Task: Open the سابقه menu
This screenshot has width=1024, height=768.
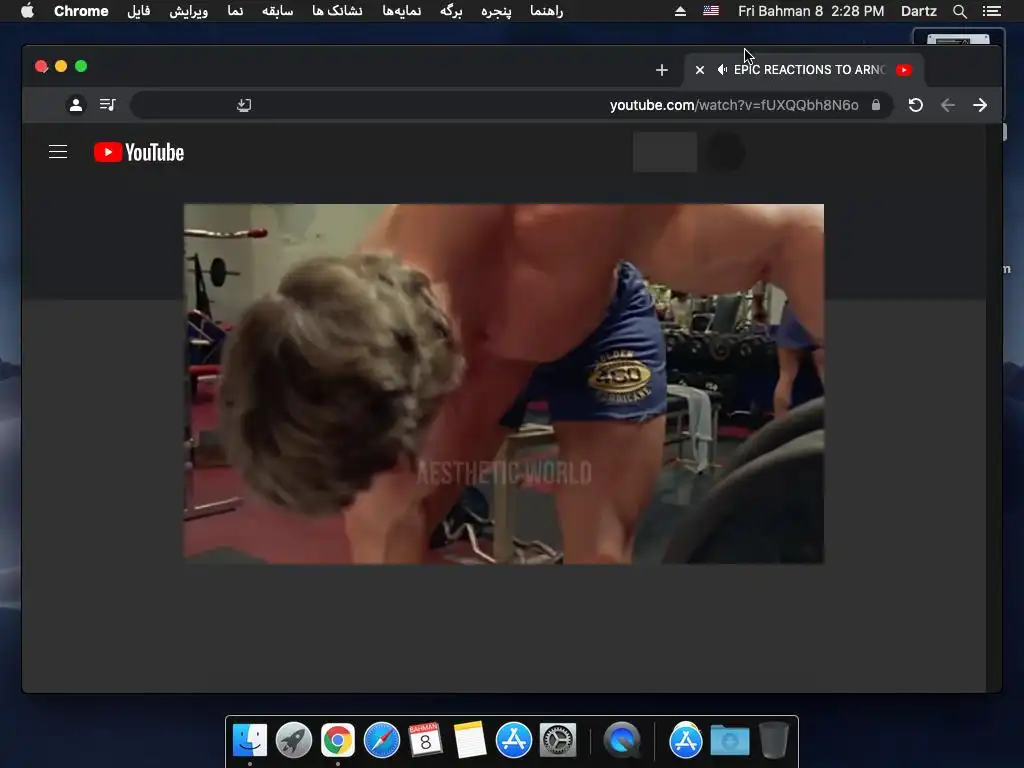Action: 278,11
